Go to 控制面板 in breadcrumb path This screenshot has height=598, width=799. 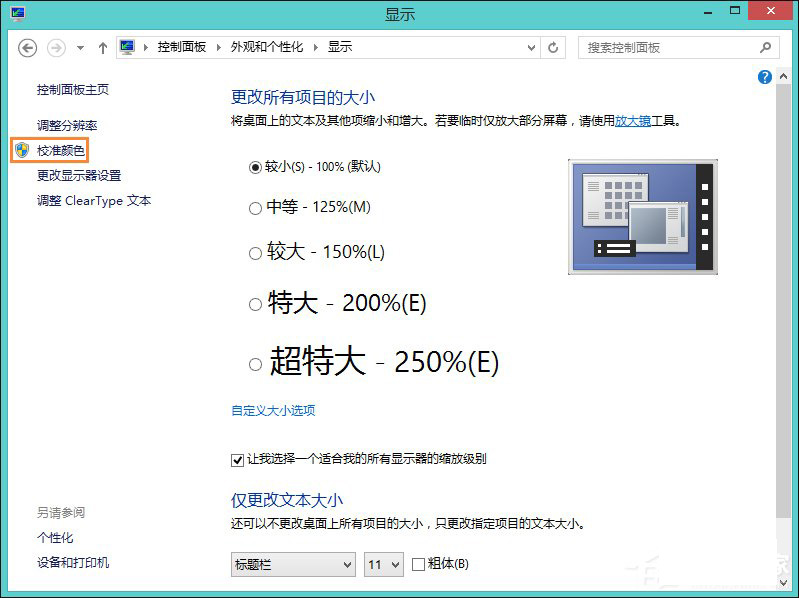pyautogui.click(x=180, y=47)
